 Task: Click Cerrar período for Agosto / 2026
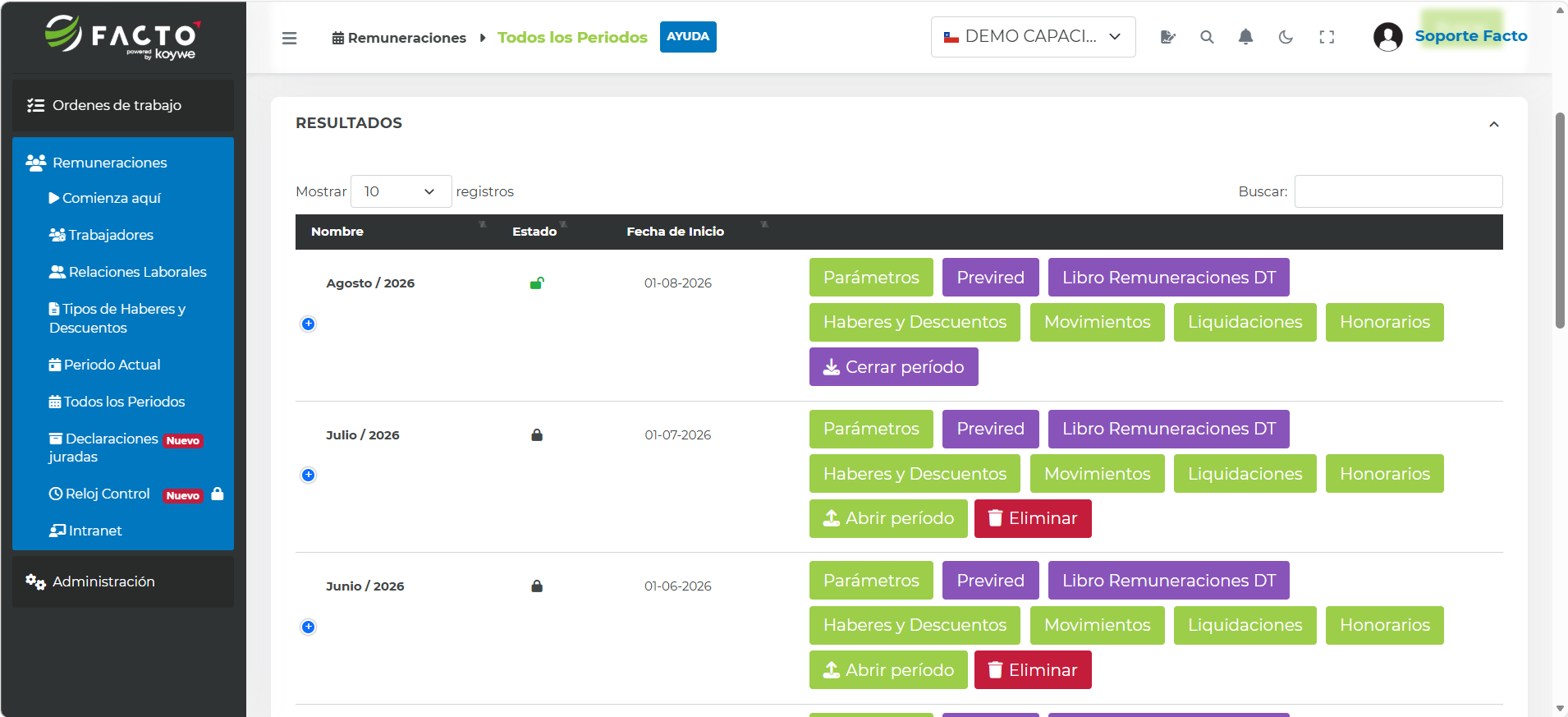(893, 367)
